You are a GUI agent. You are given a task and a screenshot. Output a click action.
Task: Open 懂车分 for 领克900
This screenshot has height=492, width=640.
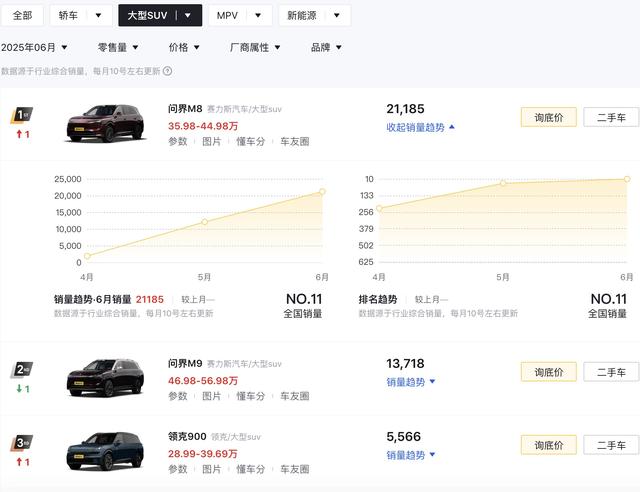tap(251, 469)
